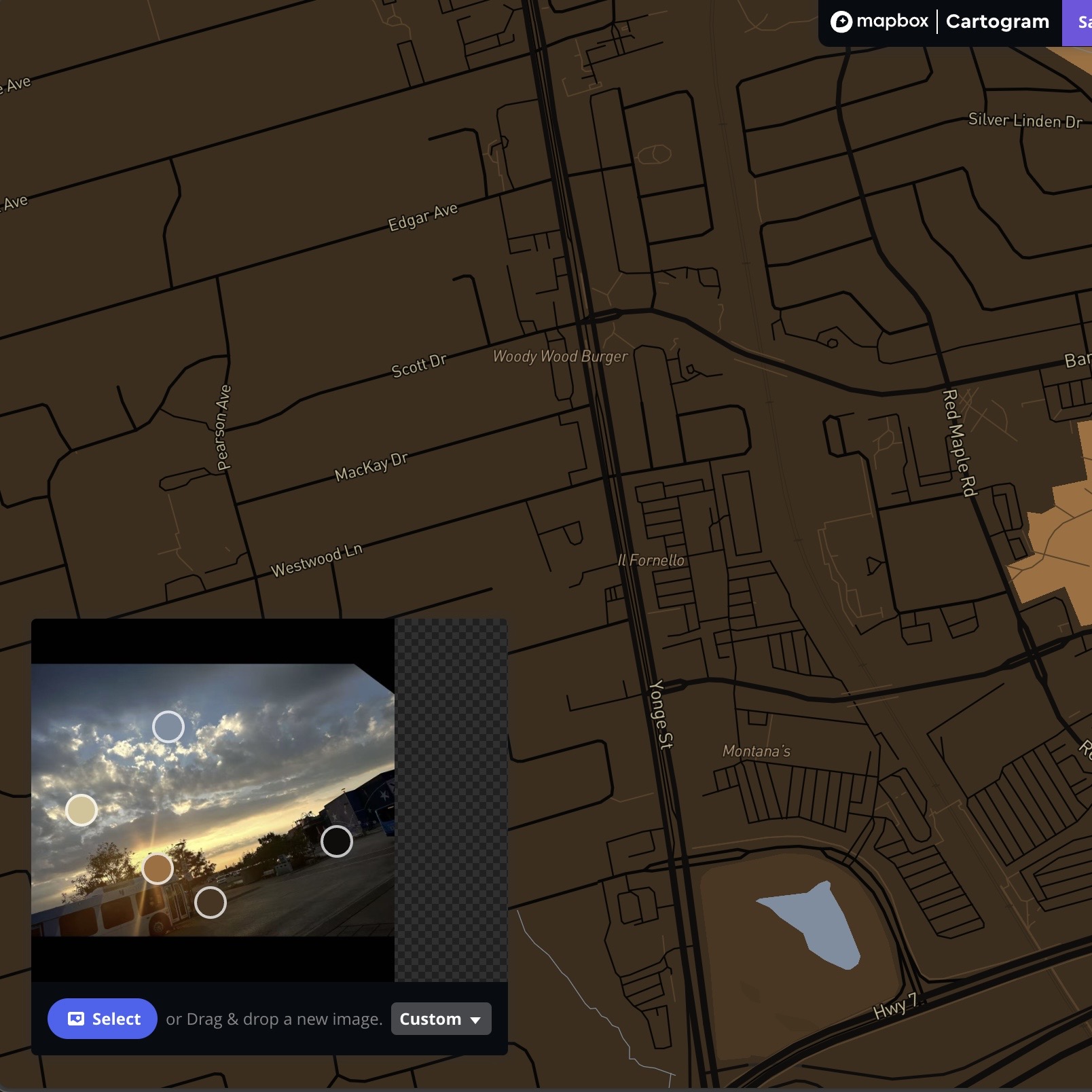Click the dropdown caret beside Custom
1092x1092 pixels.
pyautogui.click(x=475, y=1019)
